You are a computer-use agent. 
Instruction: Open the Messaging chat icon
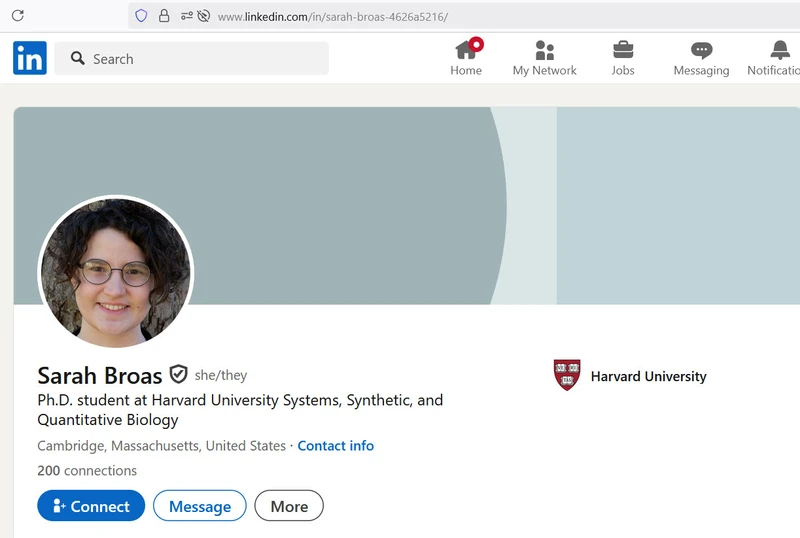tap(701, 51)
